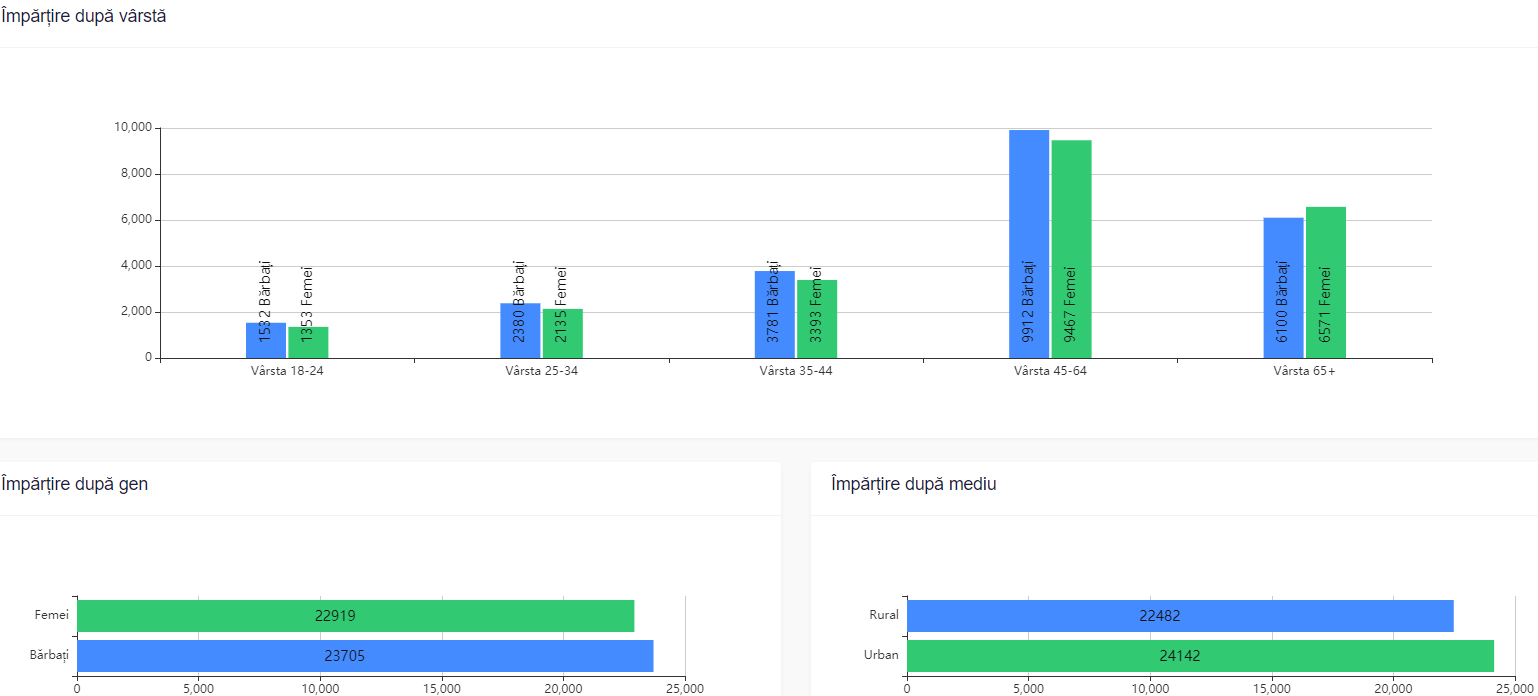This screenshot has height=696, width=1538.
Task: Click the Împărțire după mediu heading
Action: [x=913, y=484]
